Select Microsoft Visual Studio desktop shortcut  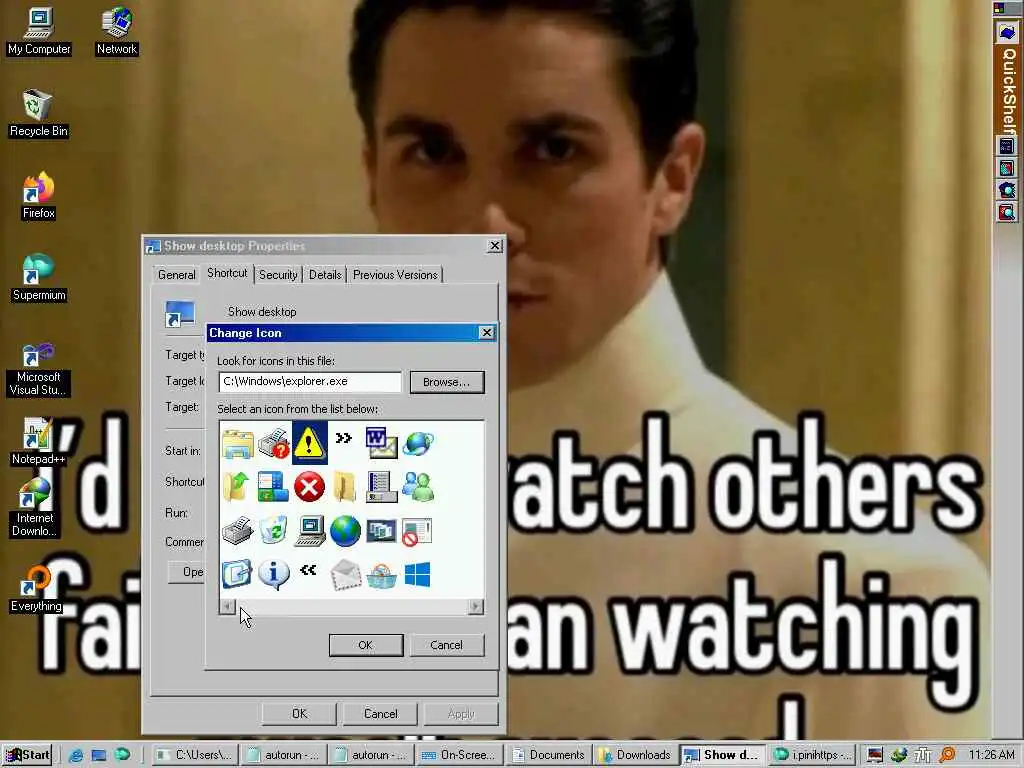click(x=38, y=369)
